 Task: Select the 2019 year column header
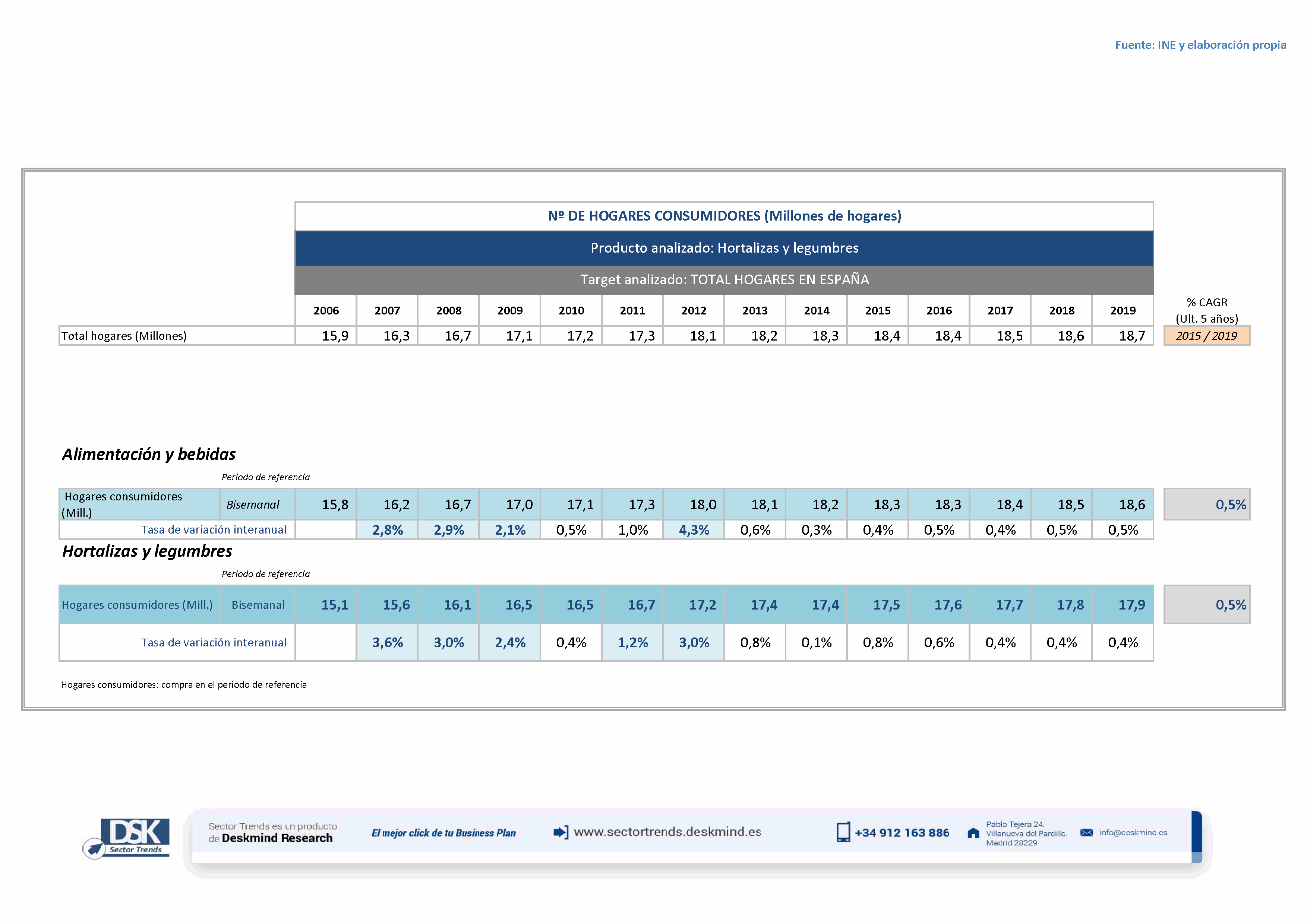[1123, 311]
